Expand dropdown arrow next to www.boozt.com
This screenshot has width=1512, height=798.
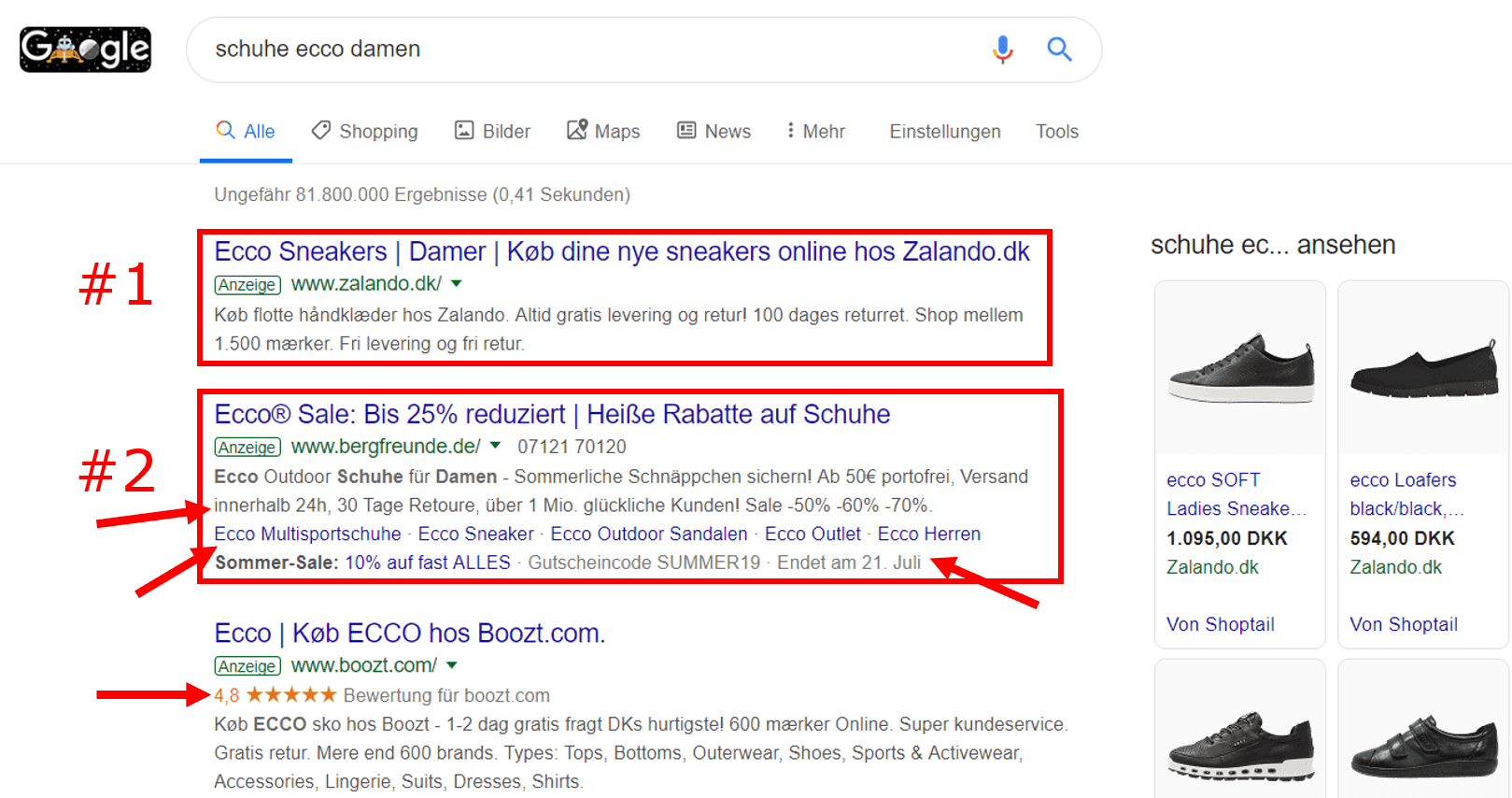pyautogui.click(x=452, y=665)
